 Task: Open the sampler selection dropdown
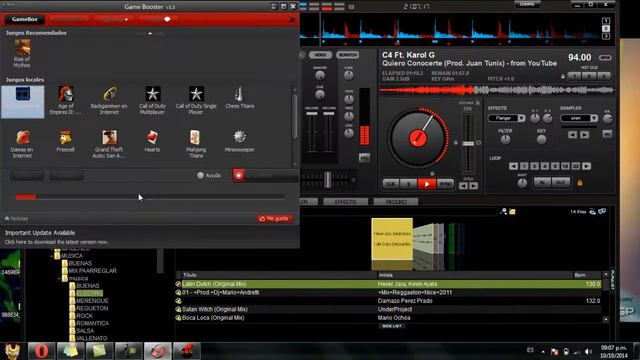pyautogui.click(x=594, y=118)
